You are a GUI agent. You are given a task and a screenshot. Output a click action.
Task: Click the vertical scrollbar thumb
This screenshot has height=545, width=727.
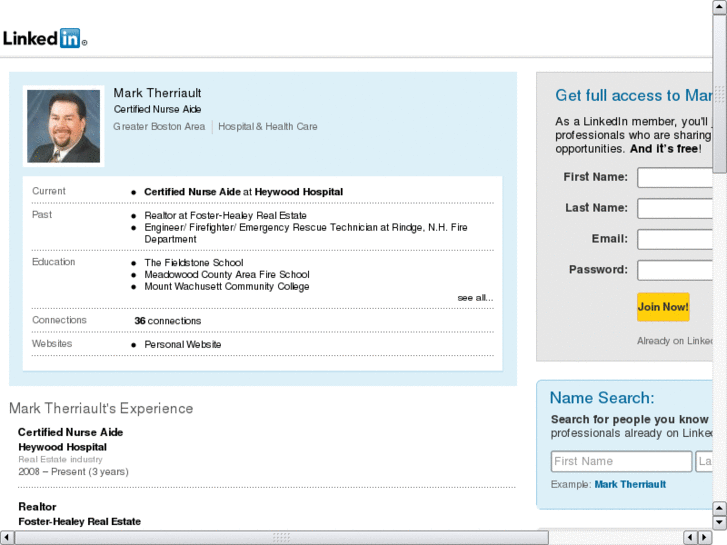point(720,94)
